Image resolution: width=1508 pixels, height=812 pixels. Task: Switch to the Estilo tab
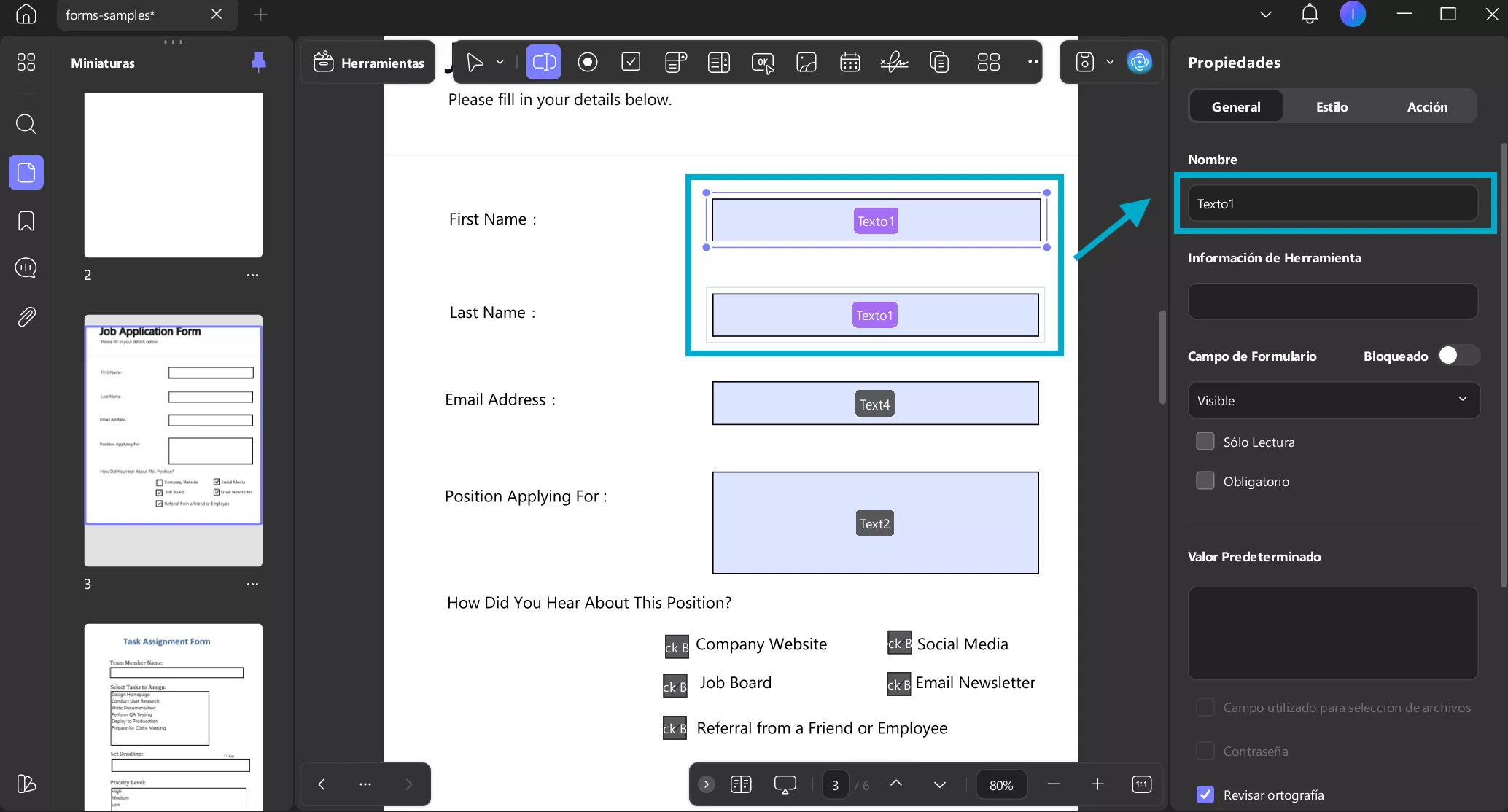click(1332, 106)
